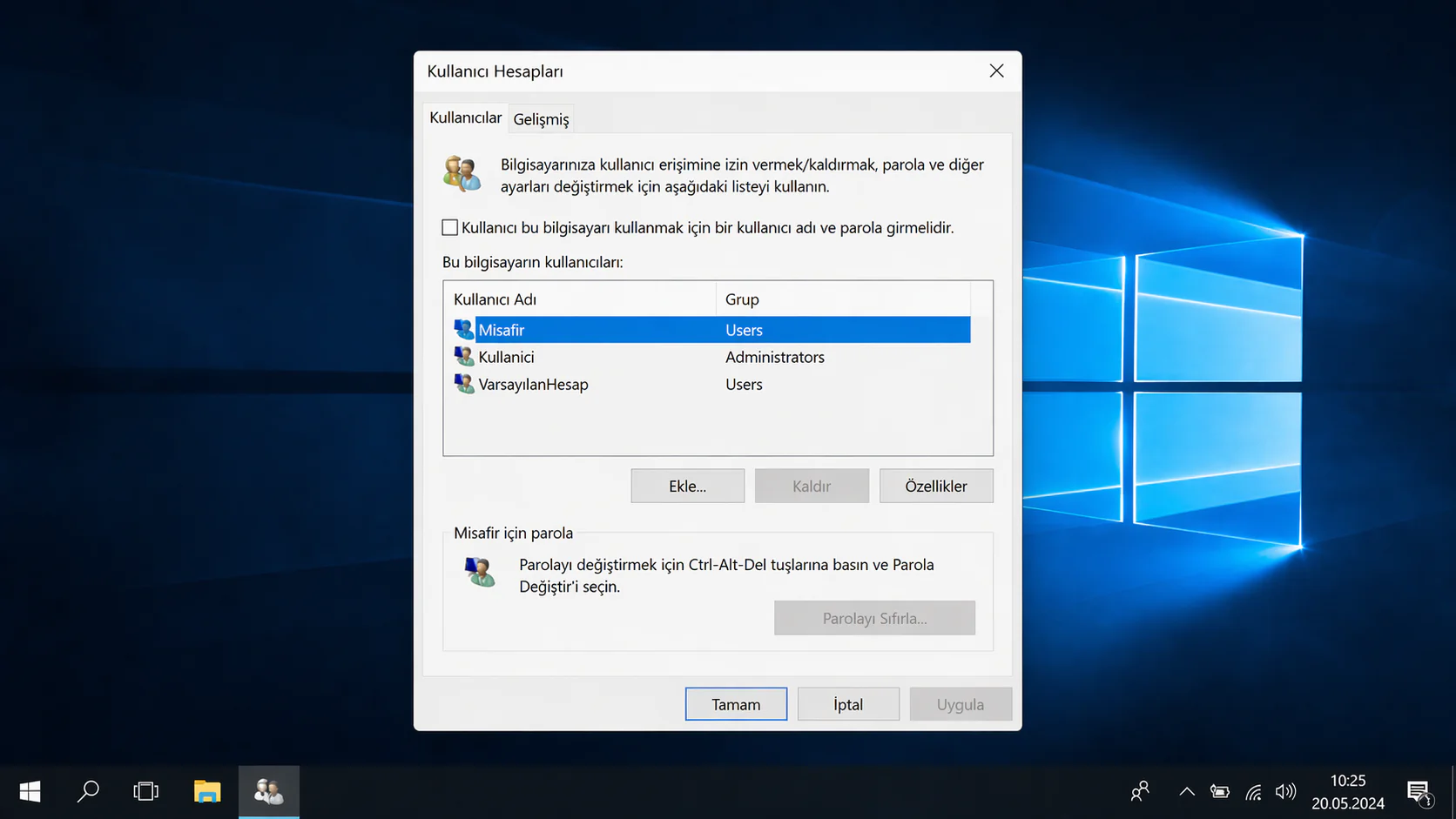Click the clock showing 20.05.2024
1456x819 pixels.
pos(1348,791)
